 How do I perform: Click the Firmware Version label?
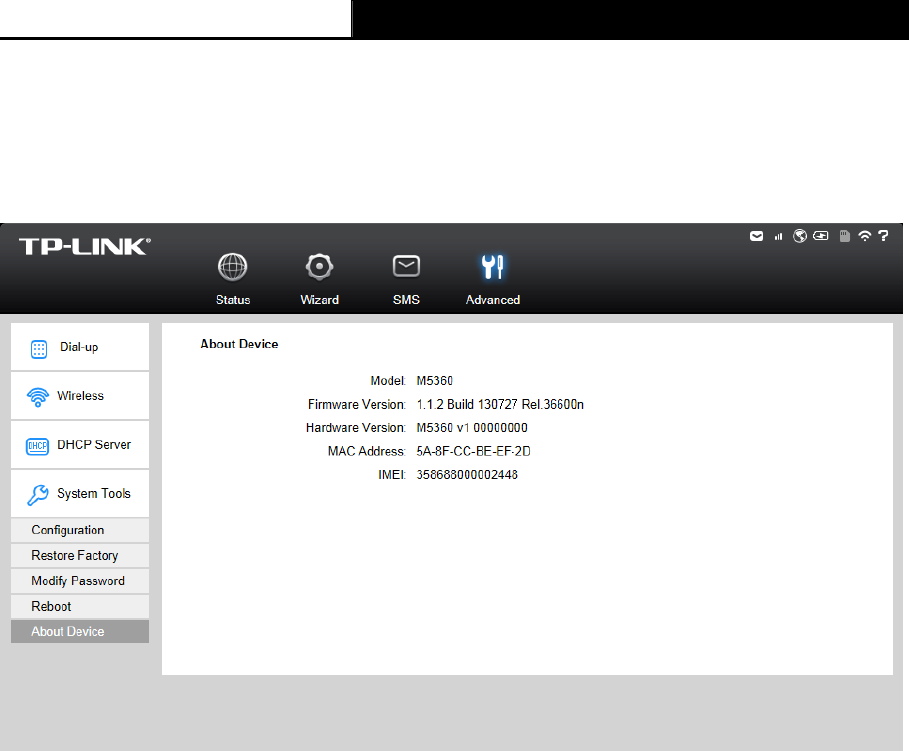pos(357,404)
